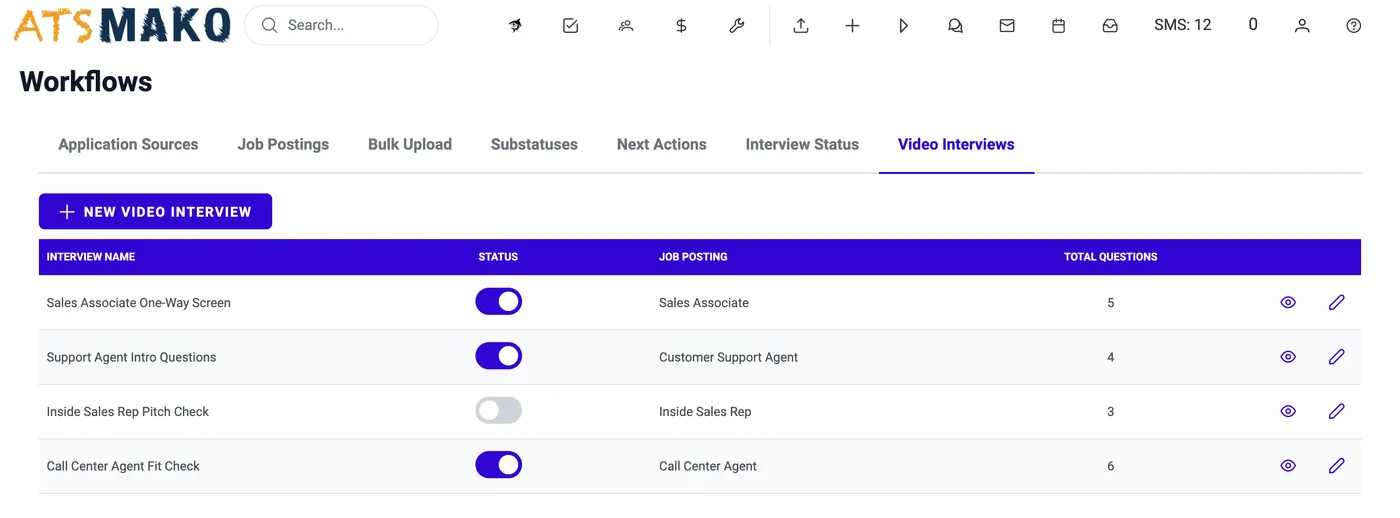Click the Support Agent Intro Questions name
Image resolution: width=1400 pixels, height=518 pixels.
pos(131,357)
